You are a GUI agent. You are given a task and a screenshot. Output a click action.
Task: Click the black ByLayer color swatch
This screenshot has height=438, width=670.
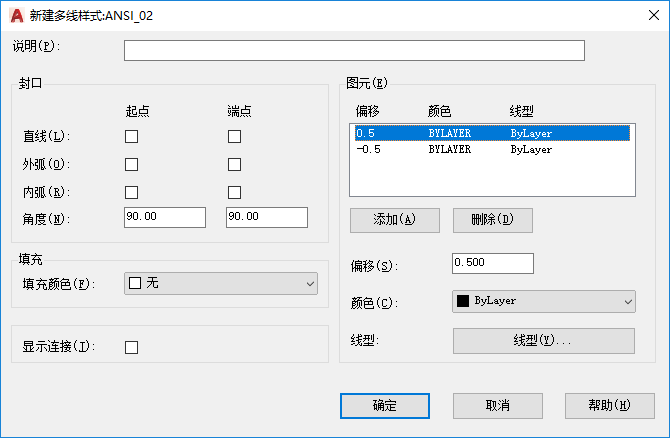pos(463,301)
